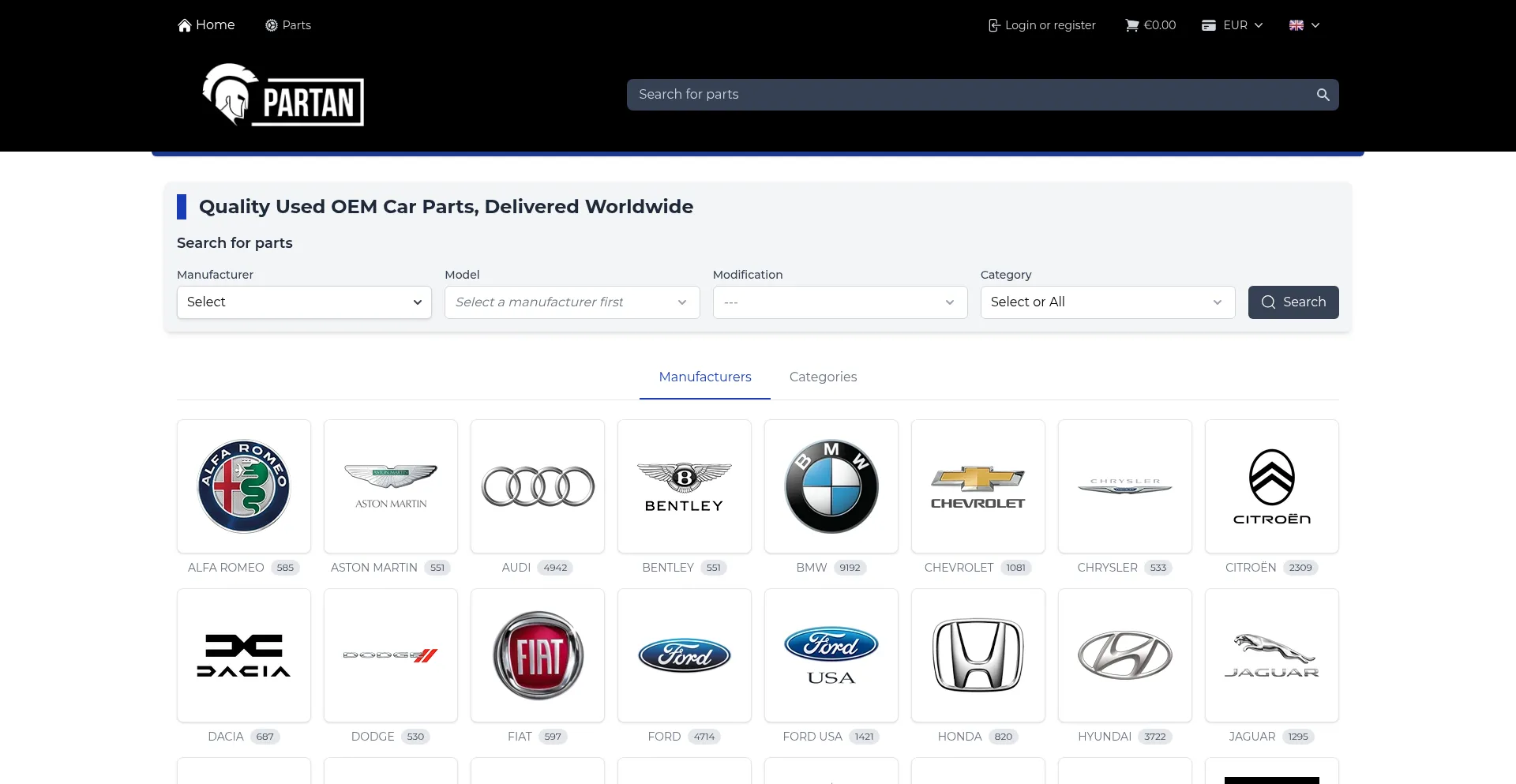Click the DODGE manufacturer label
The width and height of the screenshot is (1516, 784).
373,737
